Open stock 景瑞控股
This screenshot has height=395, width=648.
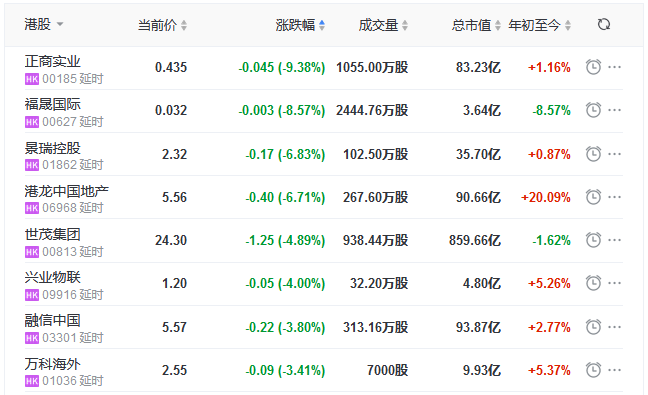point(52,148)
